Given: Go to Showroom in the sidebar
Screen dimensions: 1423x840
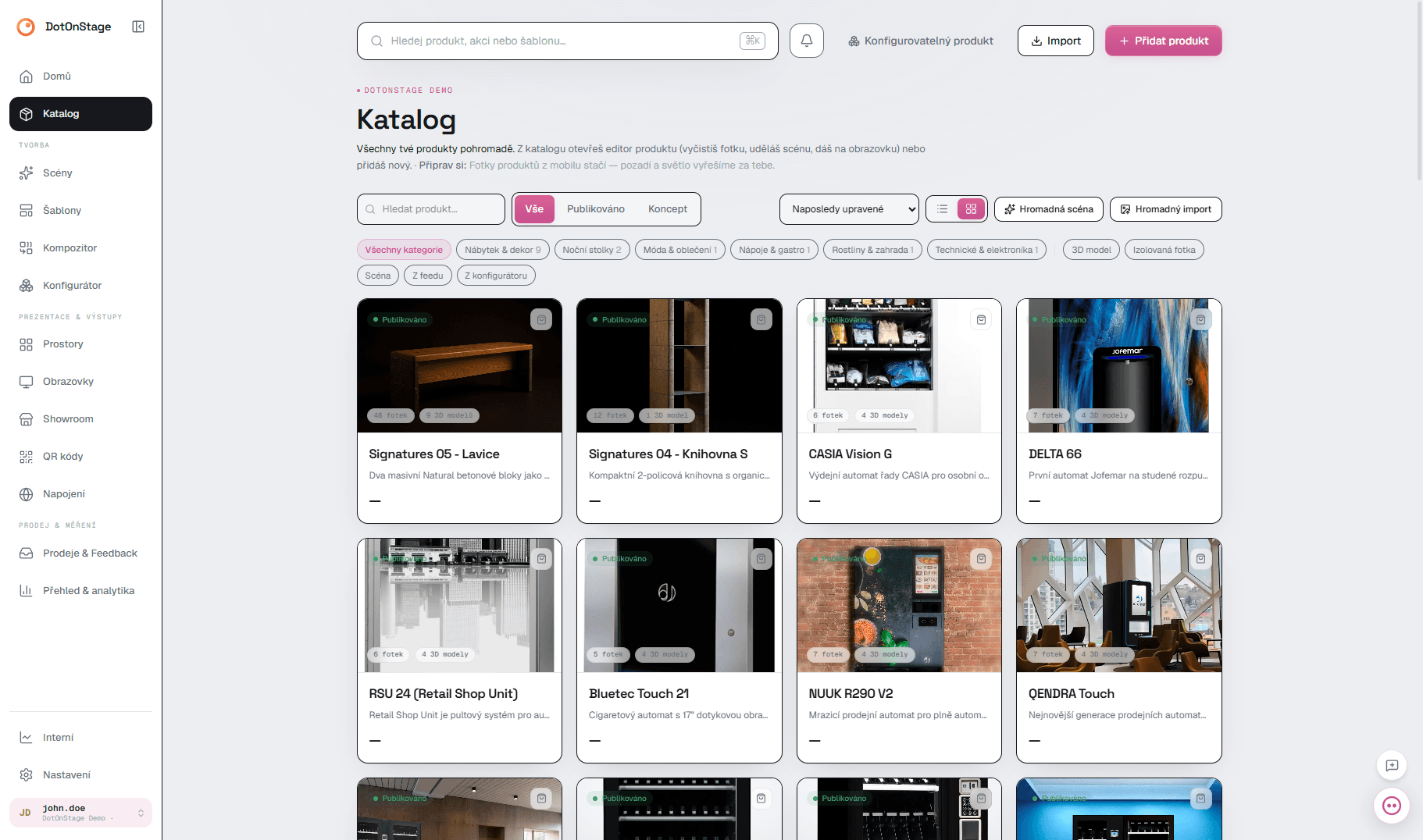Looking at the screenshot, I should pos(80,419).
